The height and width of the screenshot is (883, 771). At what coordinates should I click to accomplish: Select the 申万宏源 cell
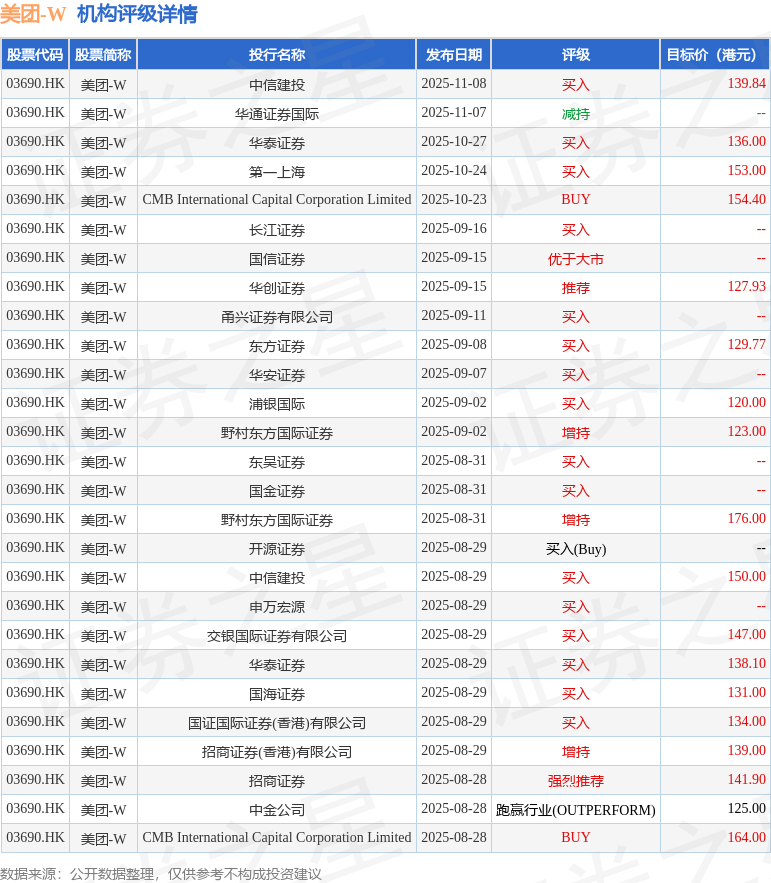[x=277, y=607]
